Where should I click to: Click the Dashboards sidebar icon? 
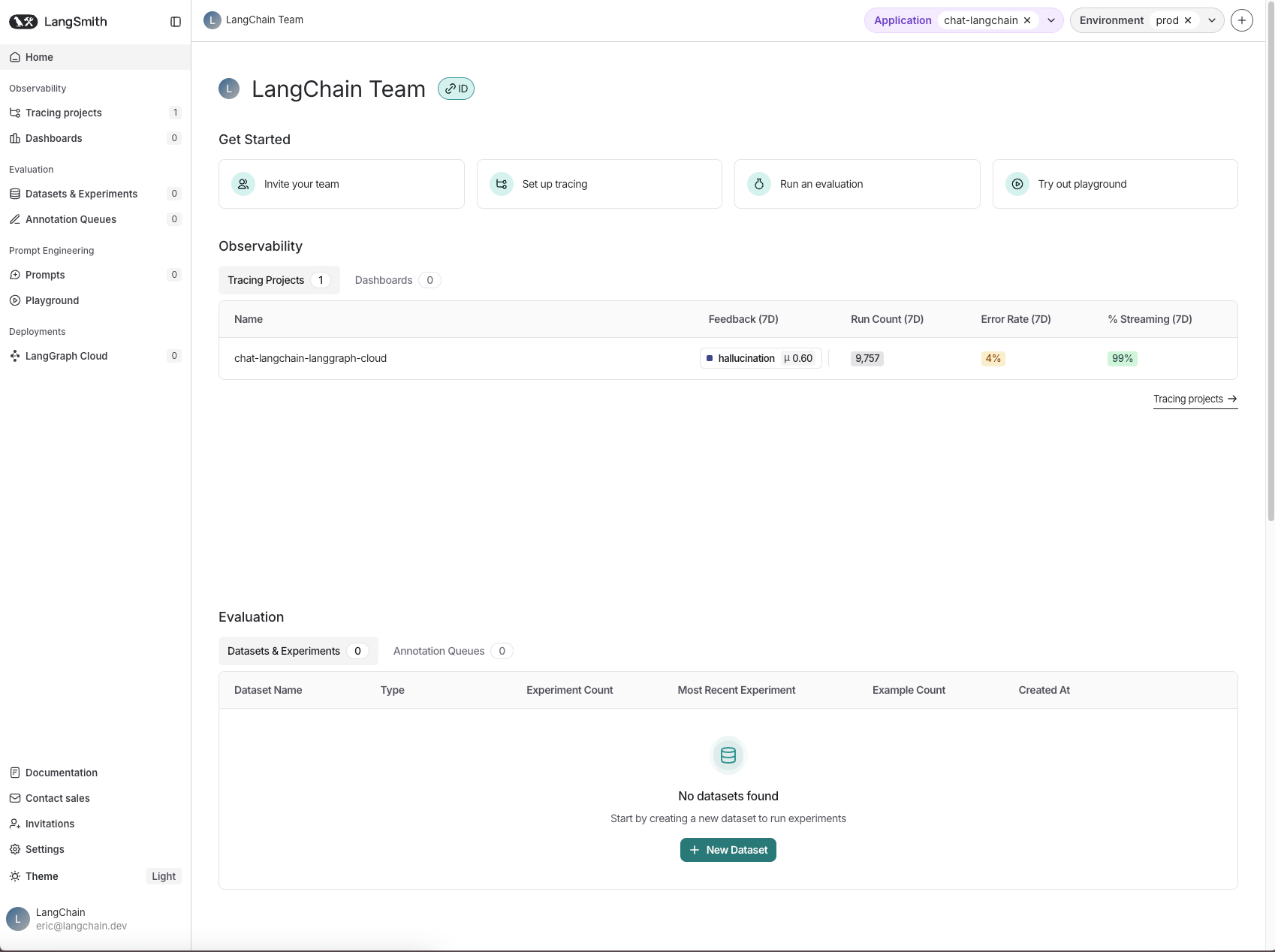[15, 138]
